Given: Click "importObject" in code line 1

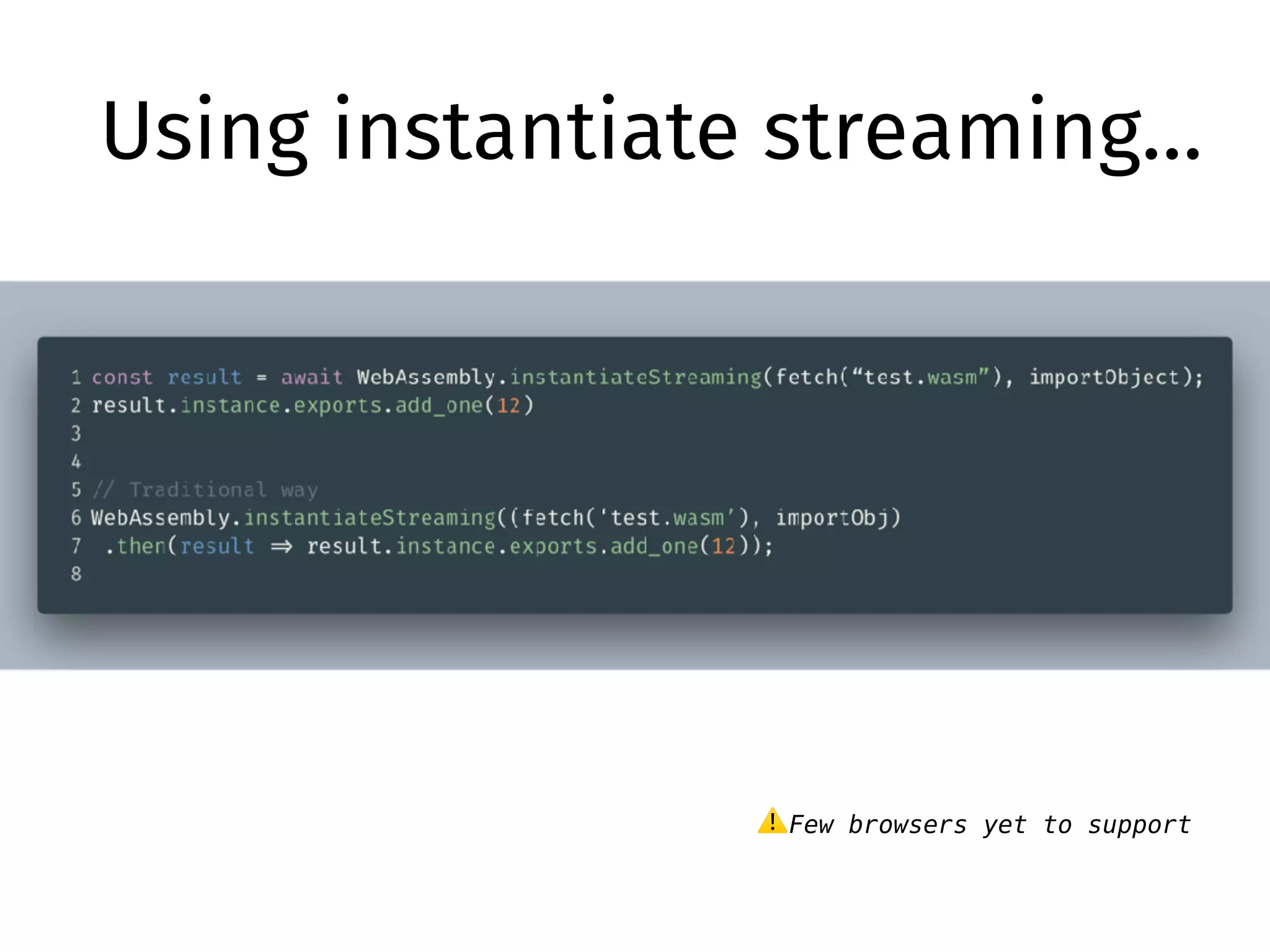Looking at the screenshot, I should 1104,377.
